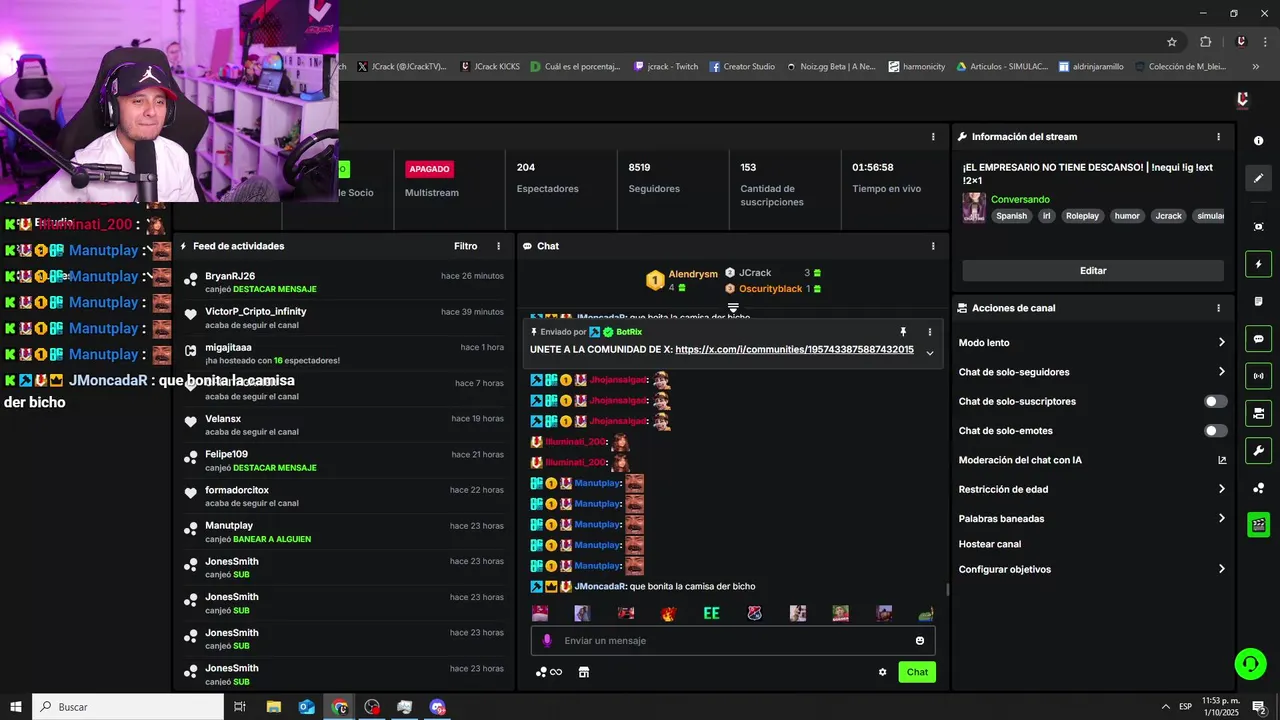Open the wrench tools icon in sidebar
1280x720 pixels.
[x=1258, y=450]
